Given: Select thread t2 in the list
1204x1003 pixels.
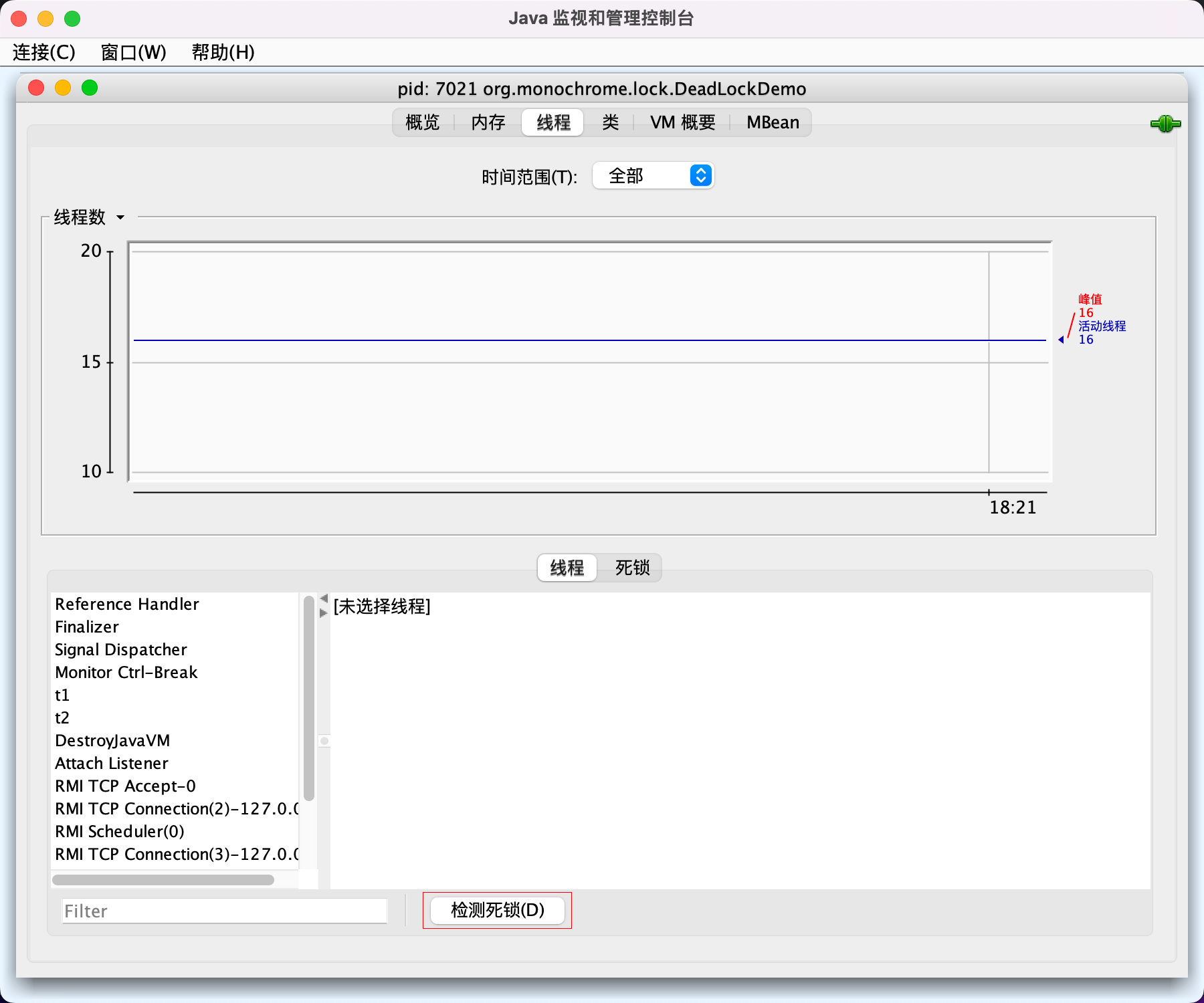Looking at the screenshot, I should [175, 717].
